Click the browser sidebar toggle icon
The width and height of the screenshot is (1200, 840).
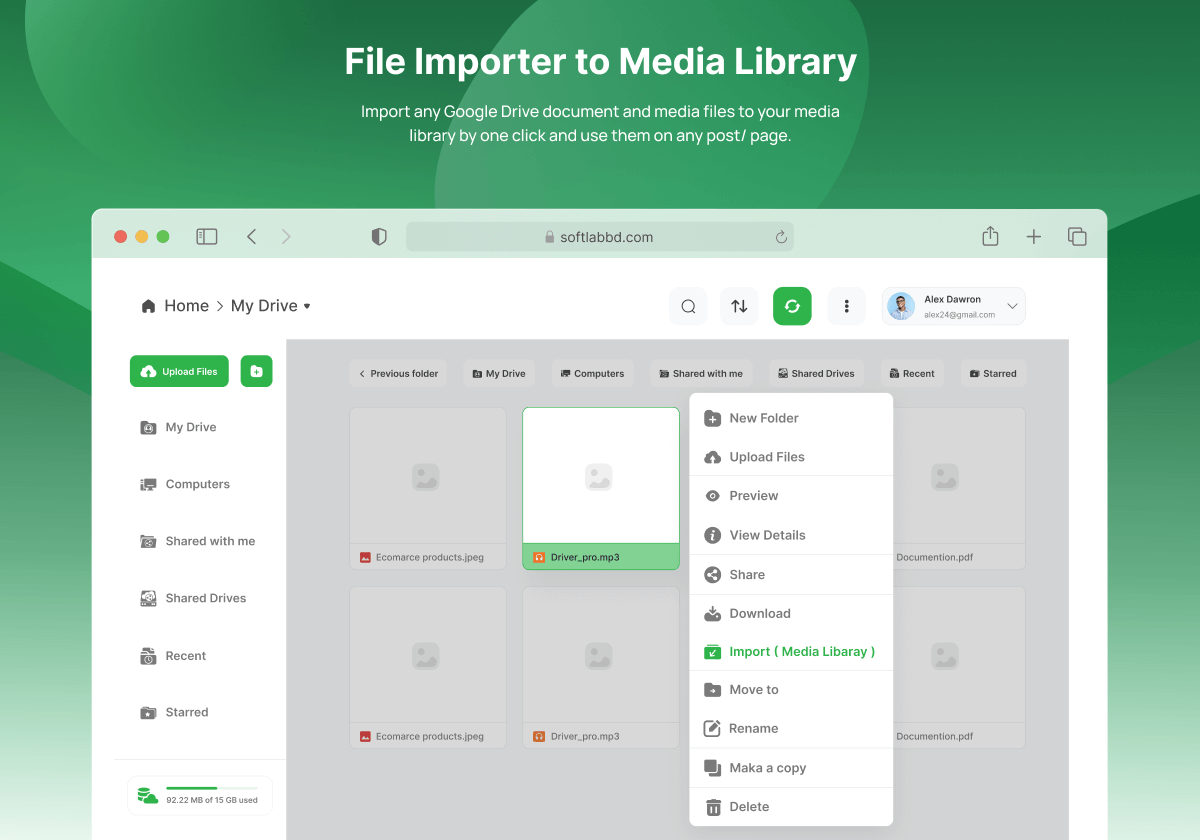coord(207,237)
